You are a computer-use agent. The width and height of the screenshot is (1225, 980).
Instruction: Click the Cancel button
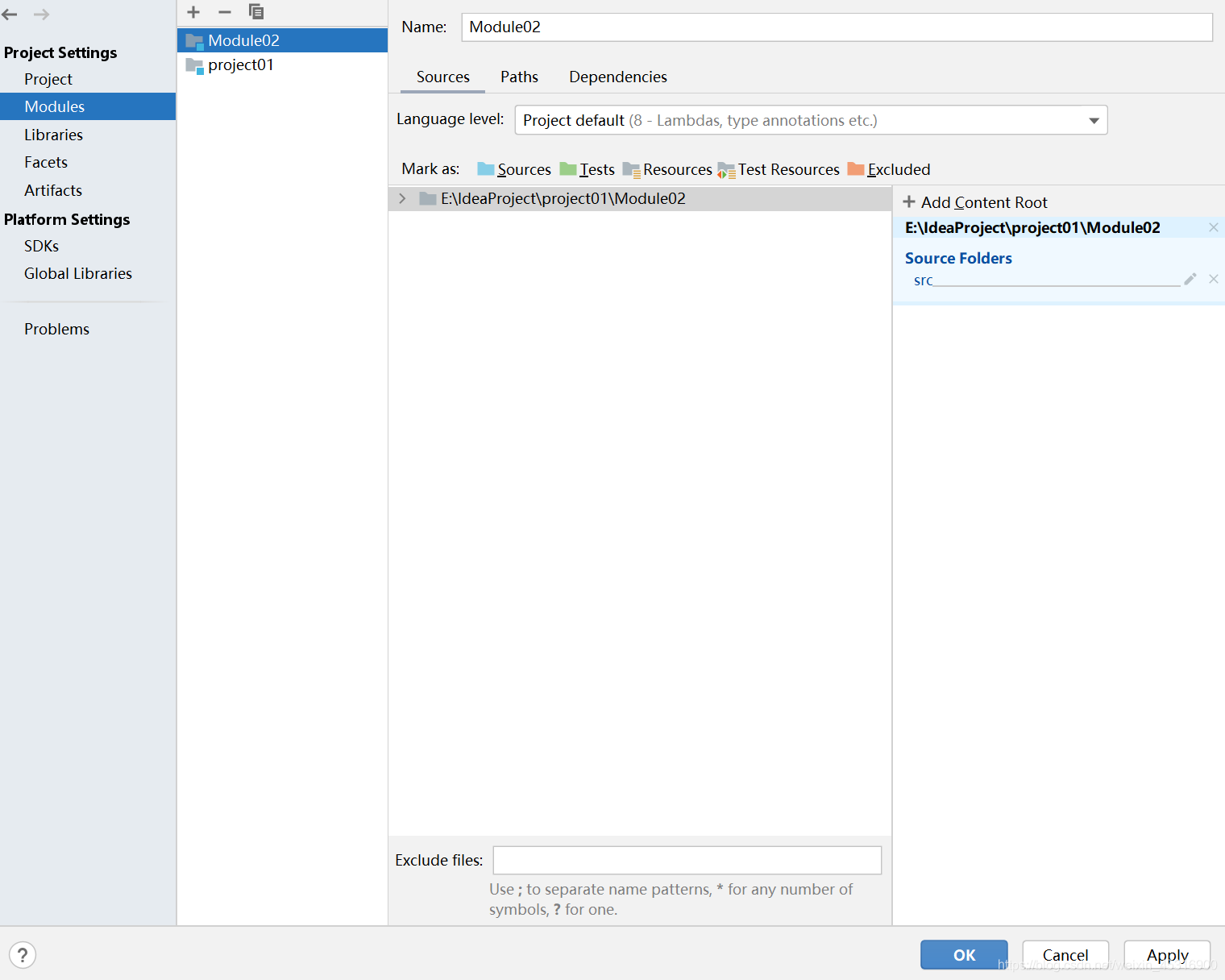1065,955
